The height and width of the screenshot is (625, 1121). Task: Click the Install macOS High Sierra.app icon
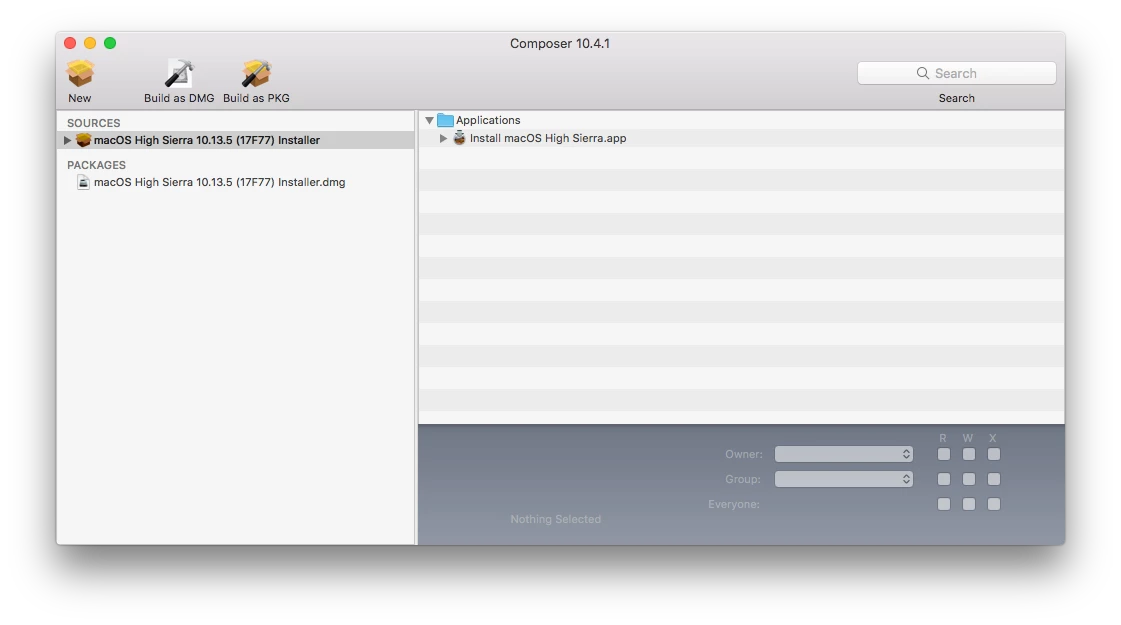[x=460, y=138]
